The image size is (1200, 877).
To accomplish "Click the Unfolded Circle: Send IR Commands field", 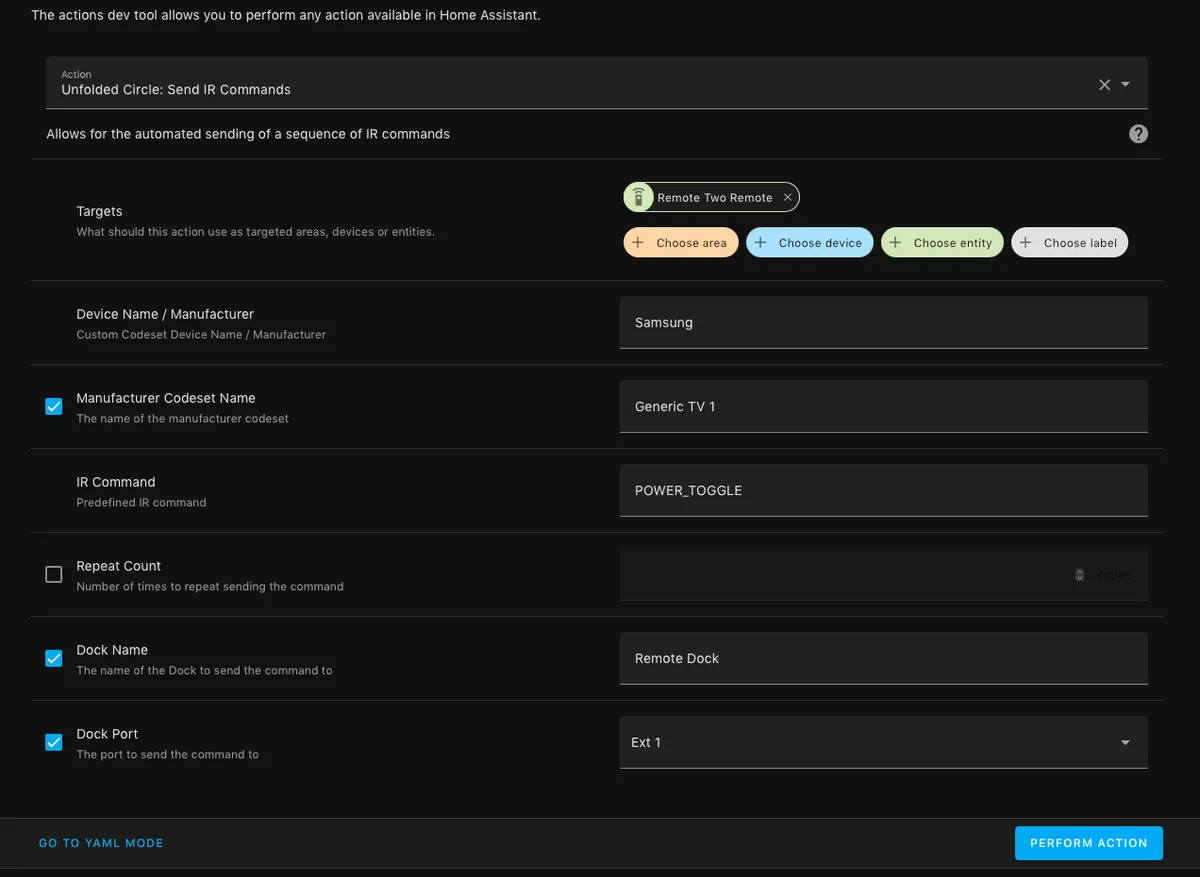I will tap(597, 82).
